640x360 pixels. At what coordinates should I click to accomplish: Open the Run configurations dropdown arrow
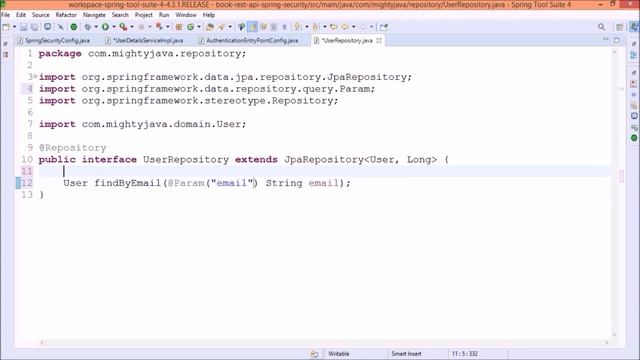tap(113, 27)
